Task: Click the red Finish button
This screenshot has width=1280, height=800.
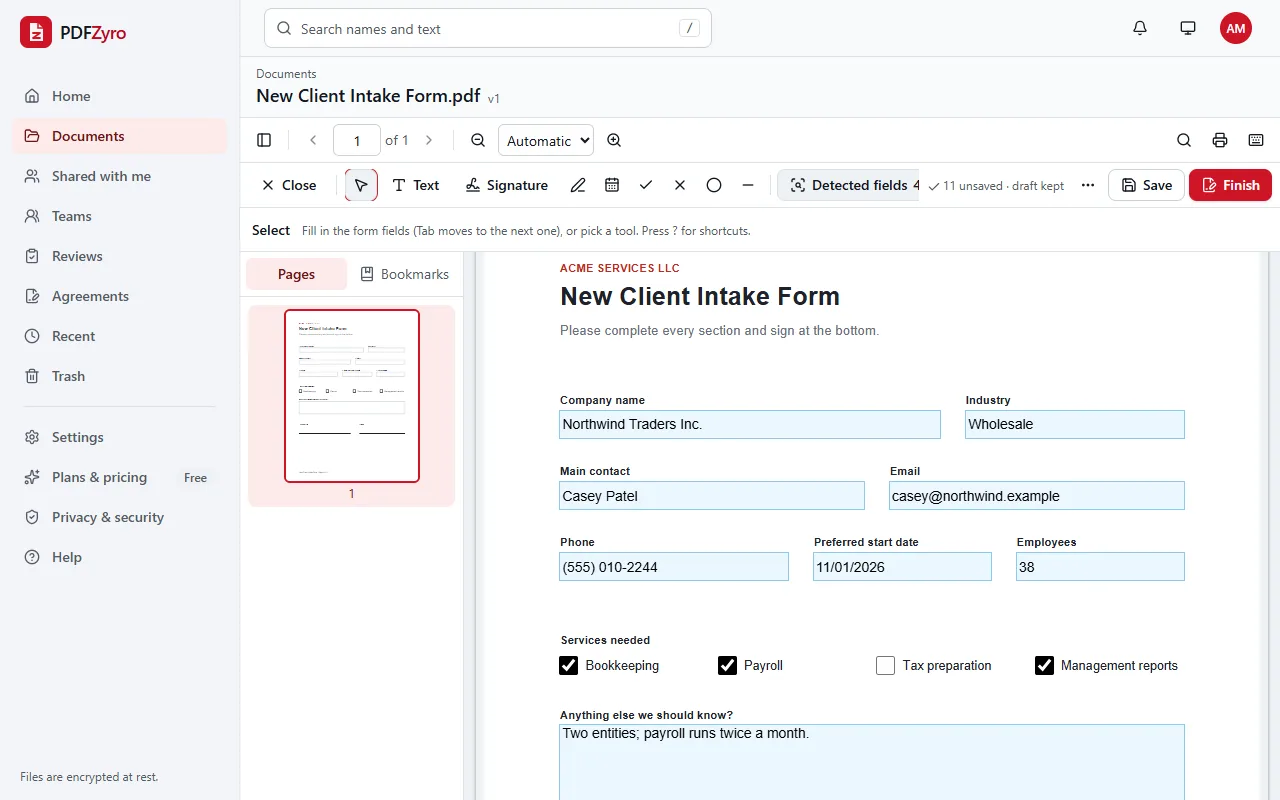Action: coord(1230,185)
